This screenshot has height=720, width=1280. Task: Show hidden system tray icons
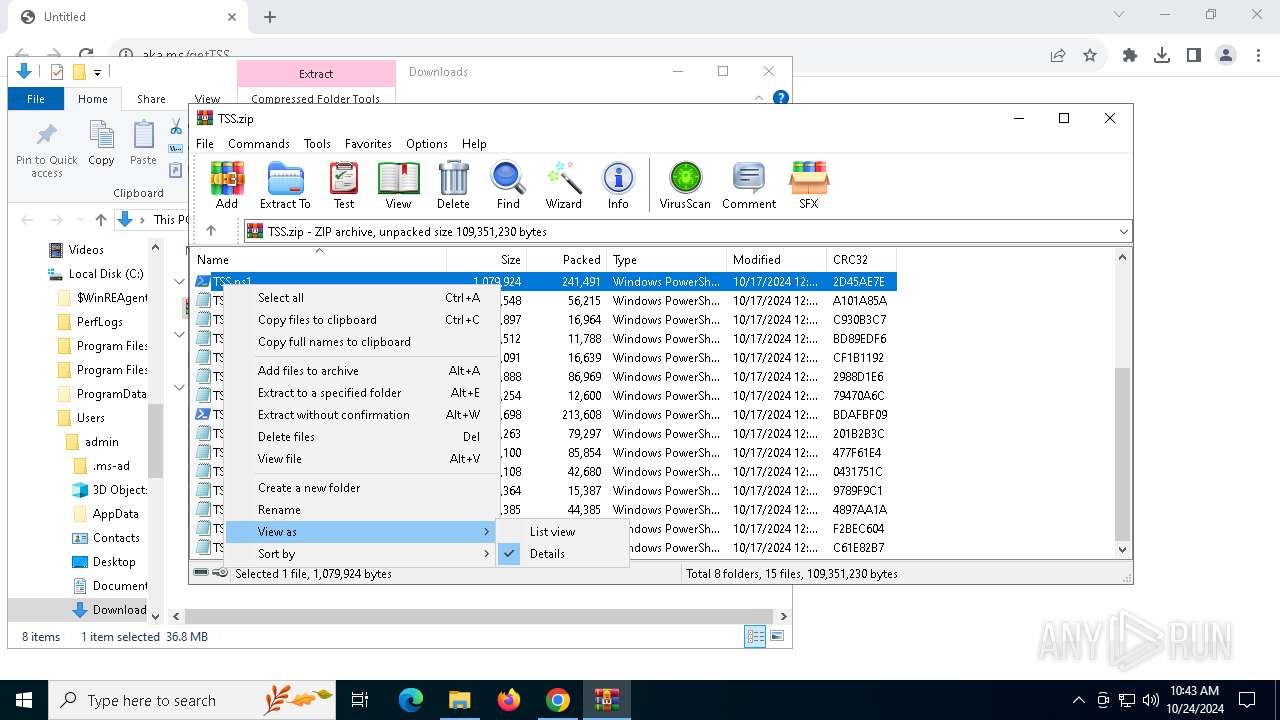point(1078,700)
